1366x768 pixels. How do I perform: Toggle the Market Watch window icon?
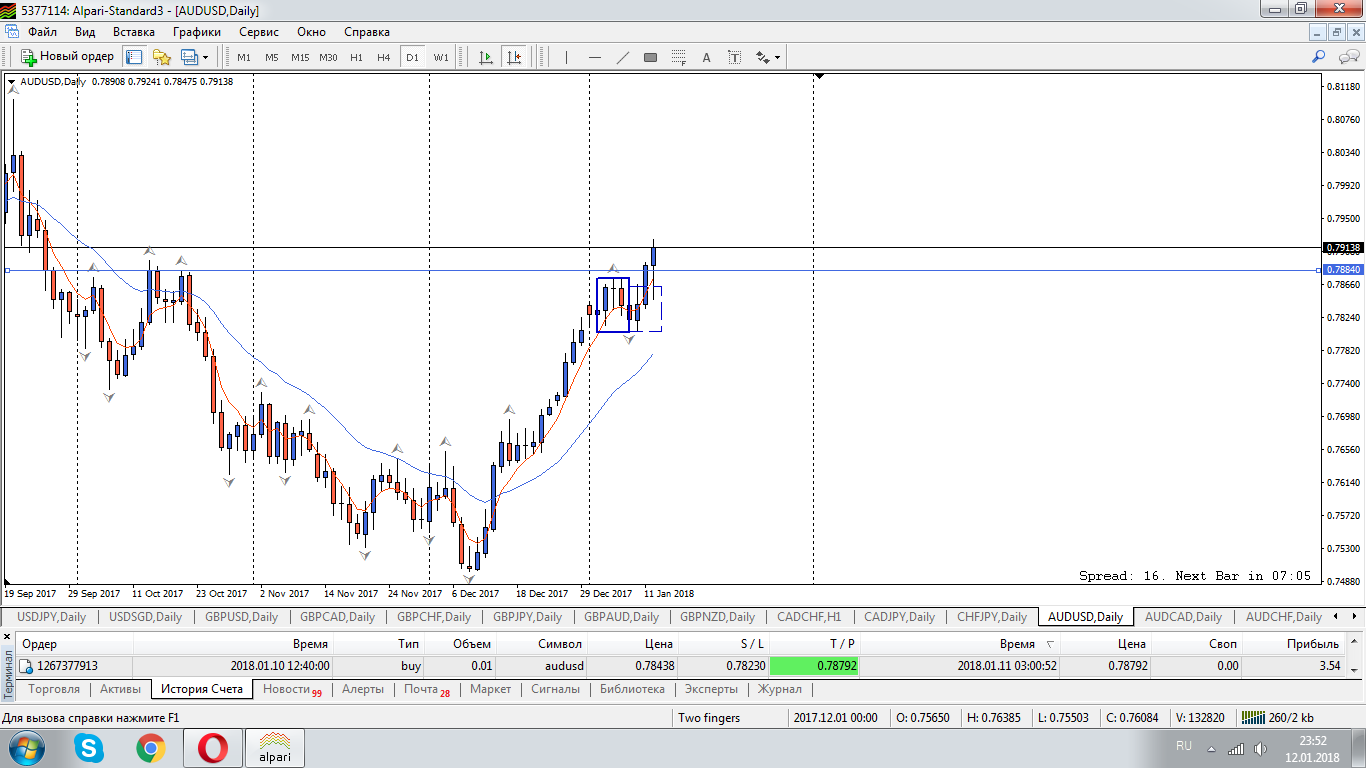click(x=134, y=57)
